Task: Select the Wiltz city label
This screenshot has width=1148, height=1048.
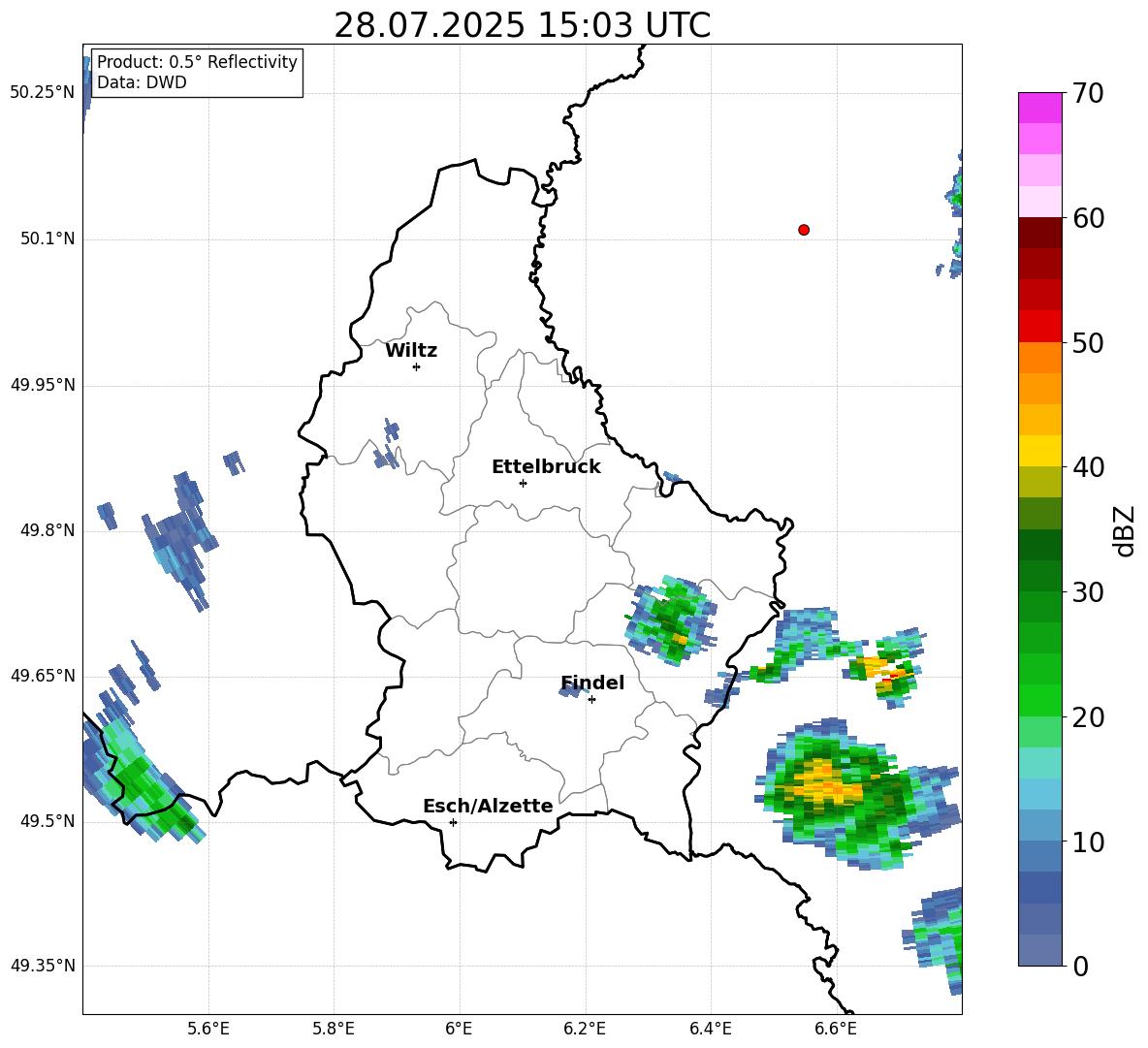Action: (411, 351)
